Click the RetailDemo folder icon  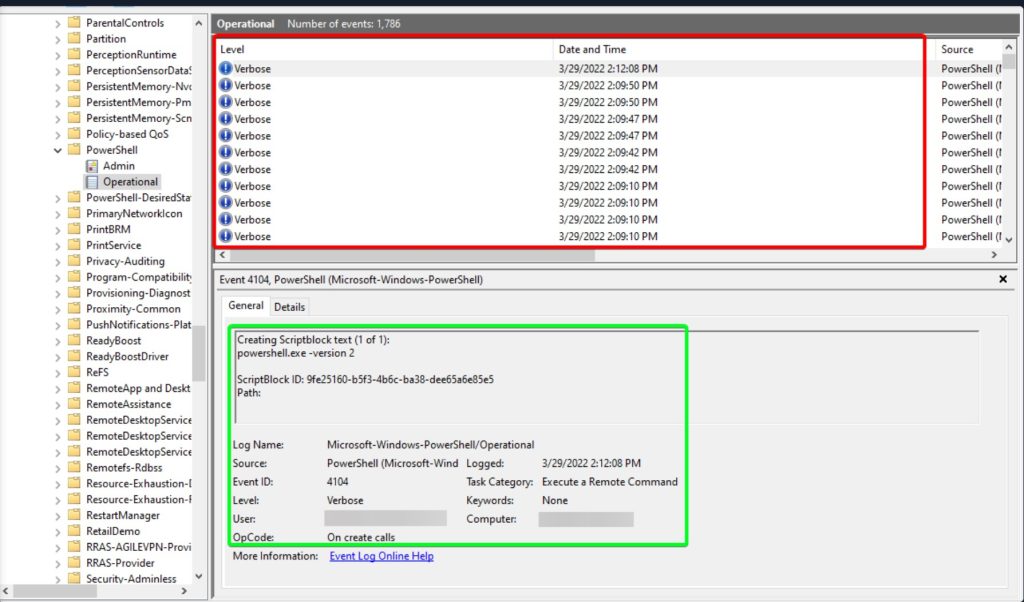74,531
